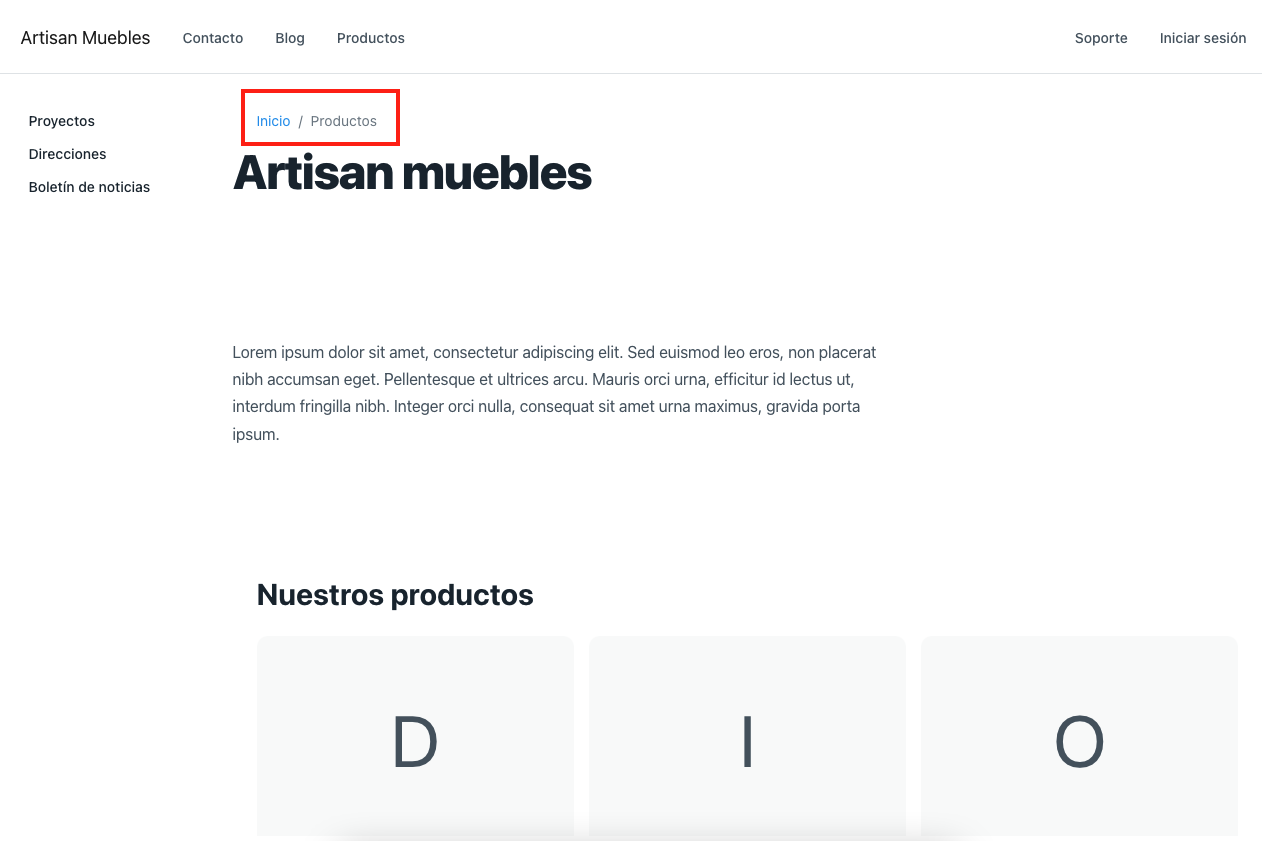Select Productos in the breadcrumb trail
This screenshot has height=841, width=1262.
pos(344,120)
